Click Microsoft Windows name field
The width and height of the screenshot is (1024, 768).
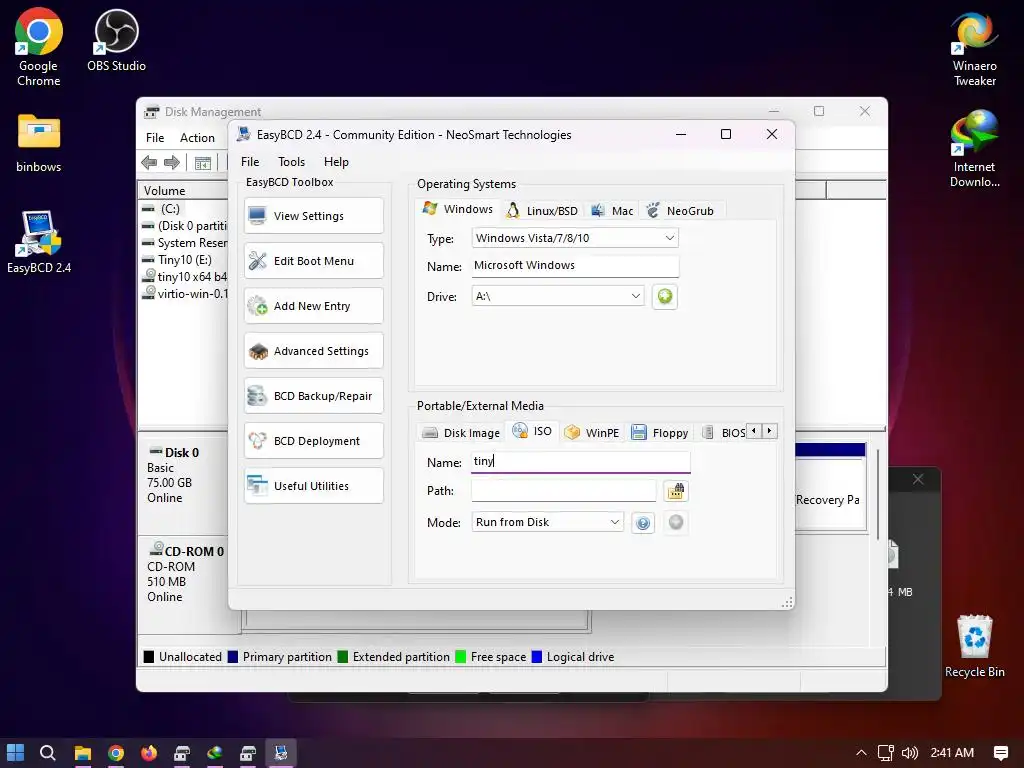(575, 265)
